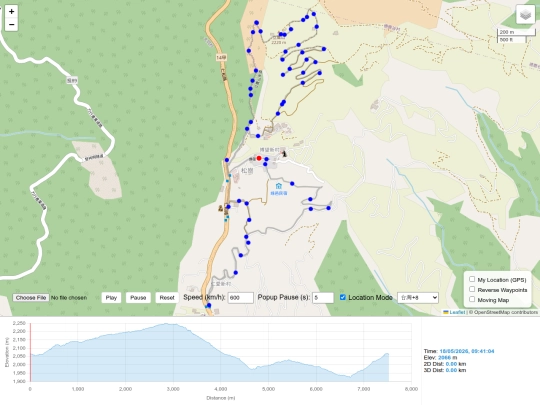
Task: Start playback with Play button
Action: 111,298
